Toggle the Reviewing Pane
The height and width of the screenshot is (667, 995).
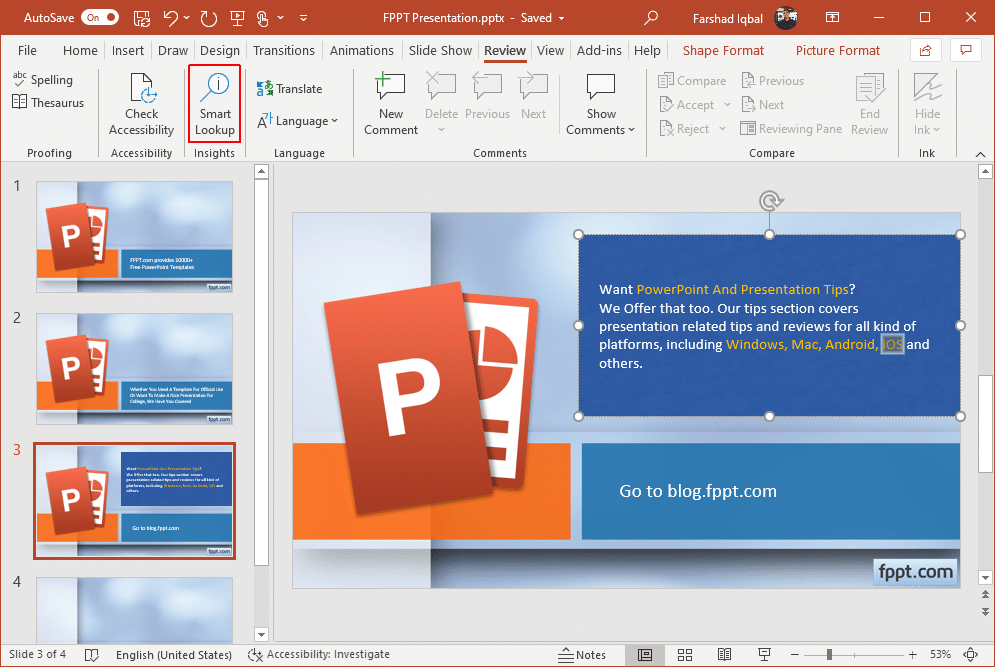(x=791, y=129)
